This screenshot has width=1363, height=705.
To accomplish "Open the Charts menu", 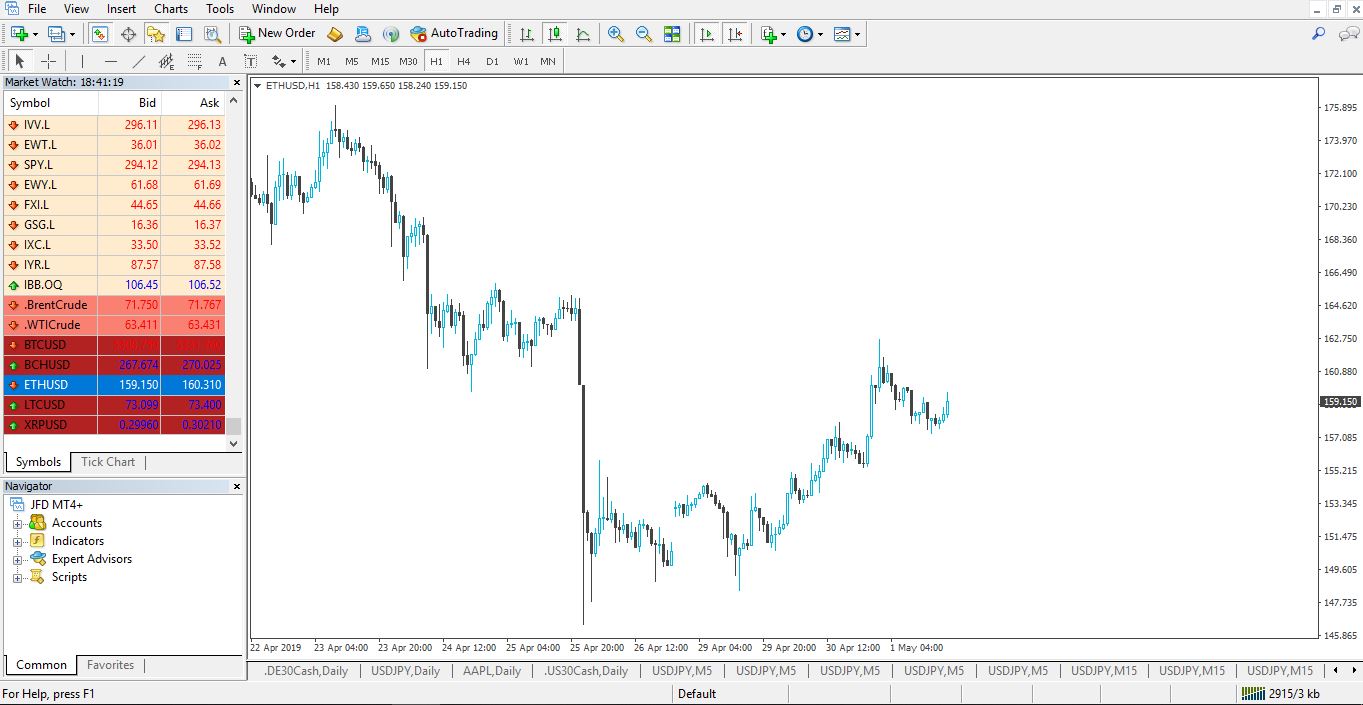I will coord(171,9).
